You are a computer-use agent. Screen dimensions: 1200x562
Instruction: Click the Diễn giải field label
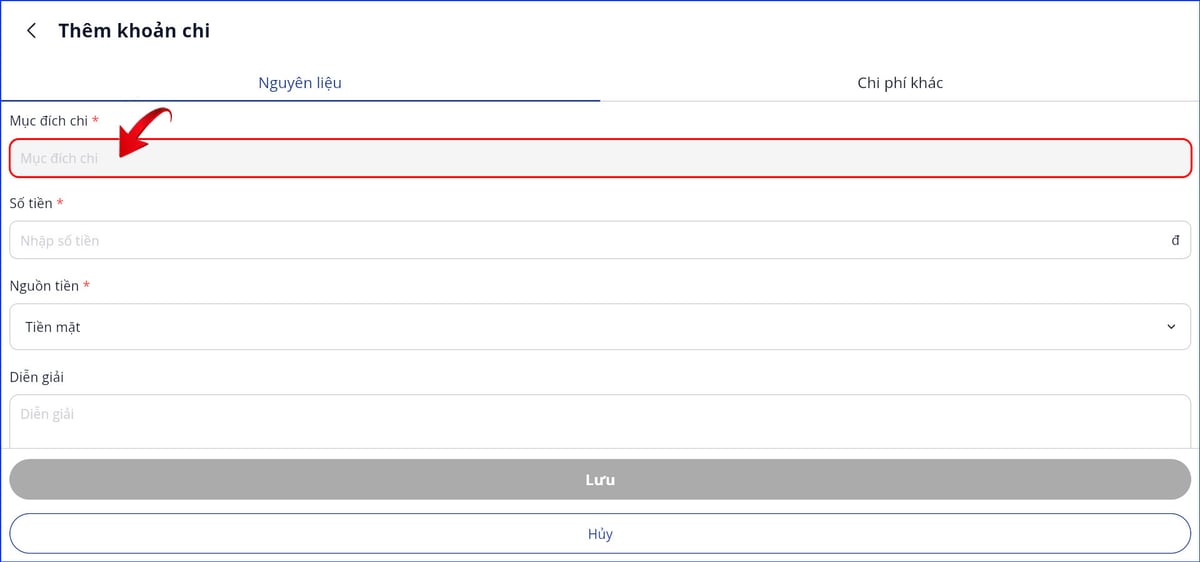pyautogui.click(x=38, y=377)
